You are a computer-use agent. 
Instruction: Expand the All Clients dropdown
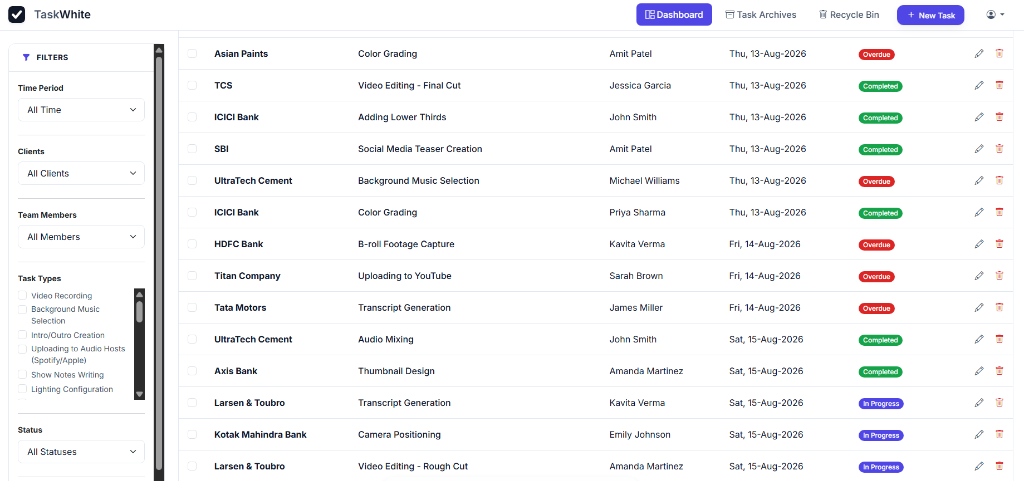[x=81, y=174]
